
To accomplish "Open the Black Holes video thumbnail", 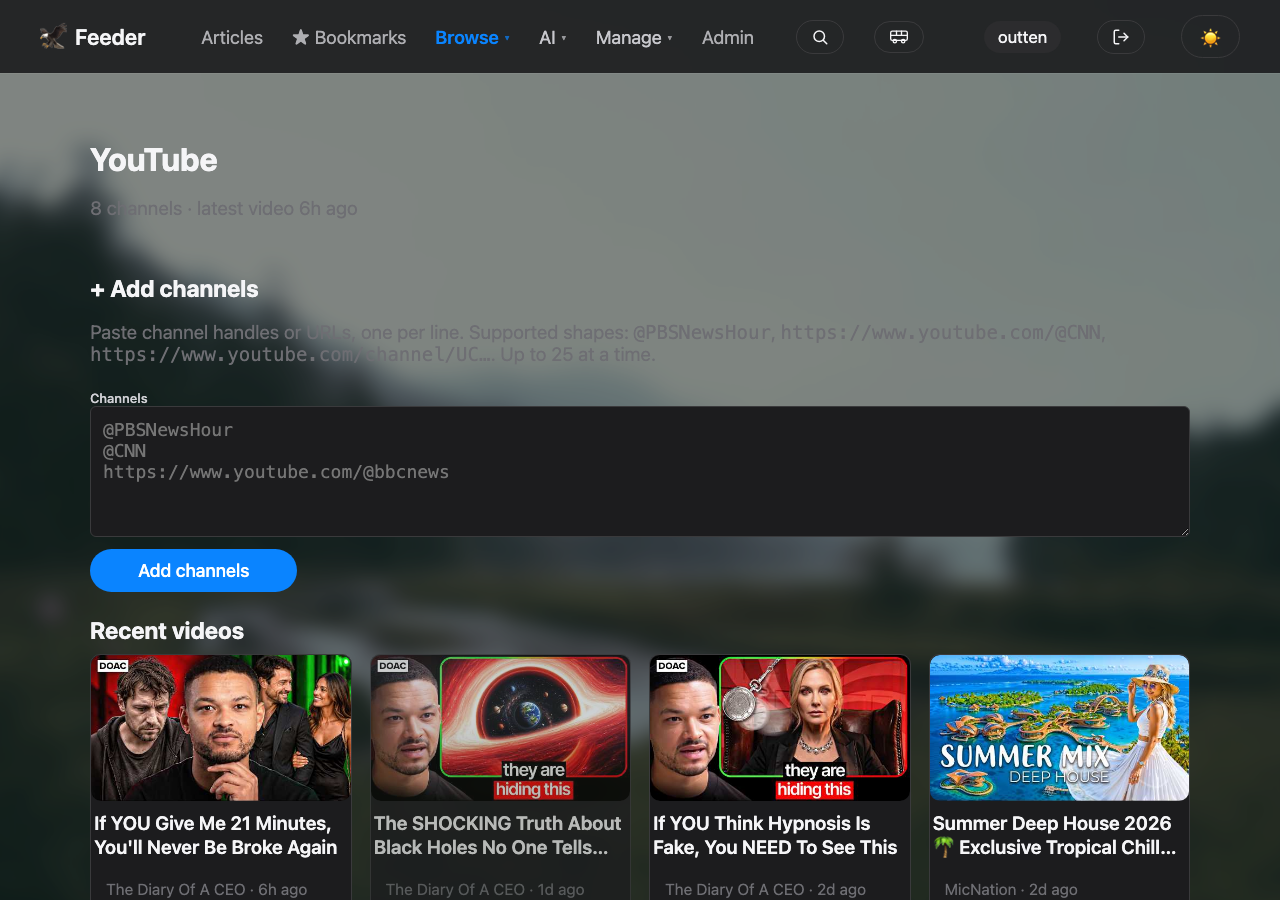I will pos(500,728).
